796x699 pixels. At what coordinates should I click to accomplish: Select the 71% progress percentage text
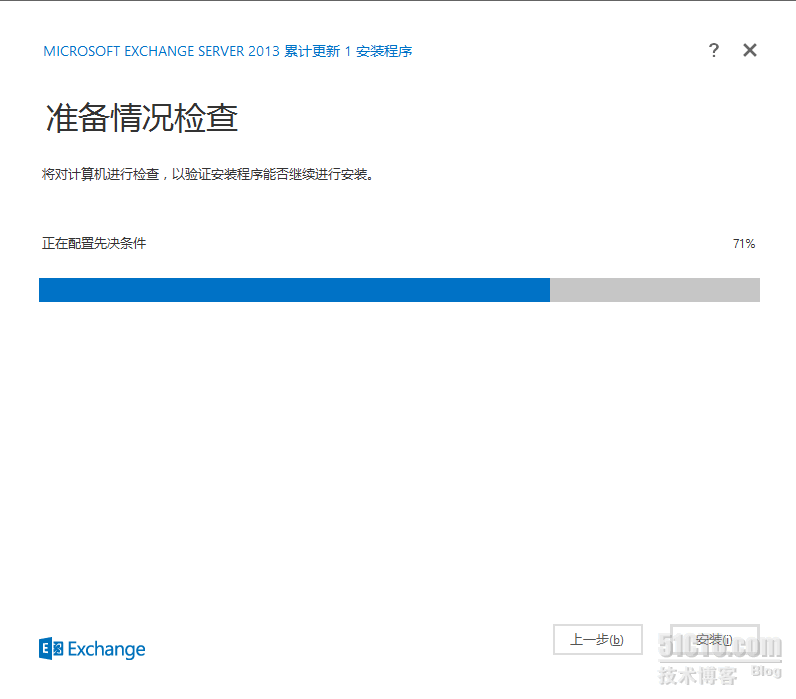coord(744,244)
